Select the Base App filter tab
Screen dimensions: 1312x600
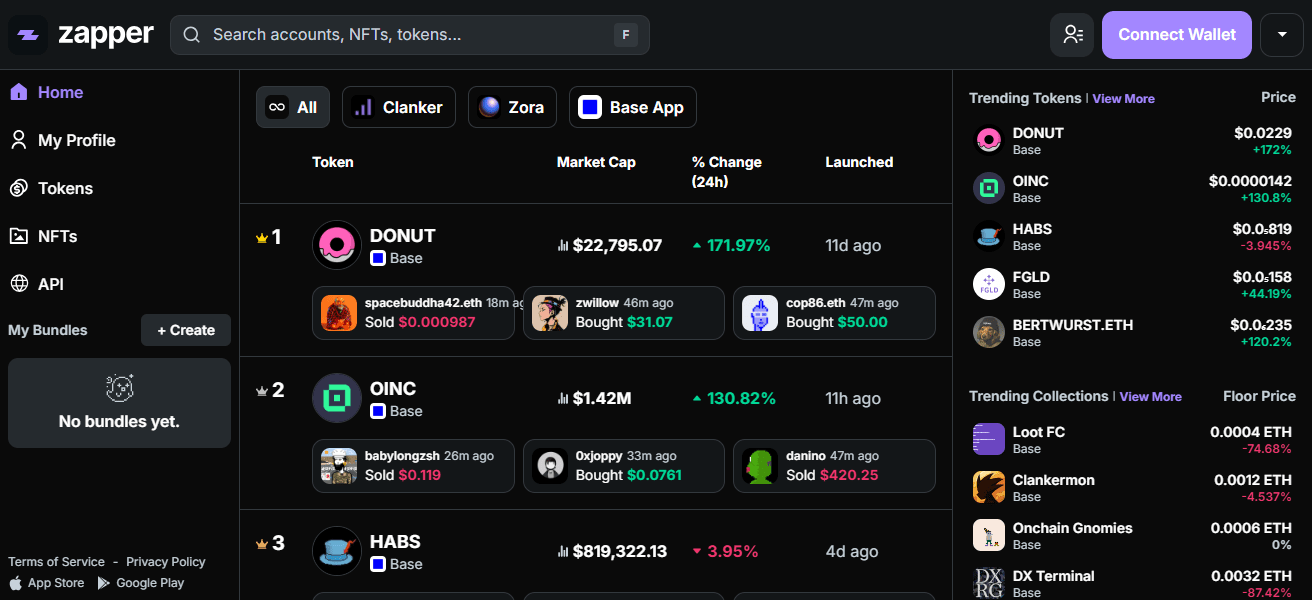[x=633, y=107]
